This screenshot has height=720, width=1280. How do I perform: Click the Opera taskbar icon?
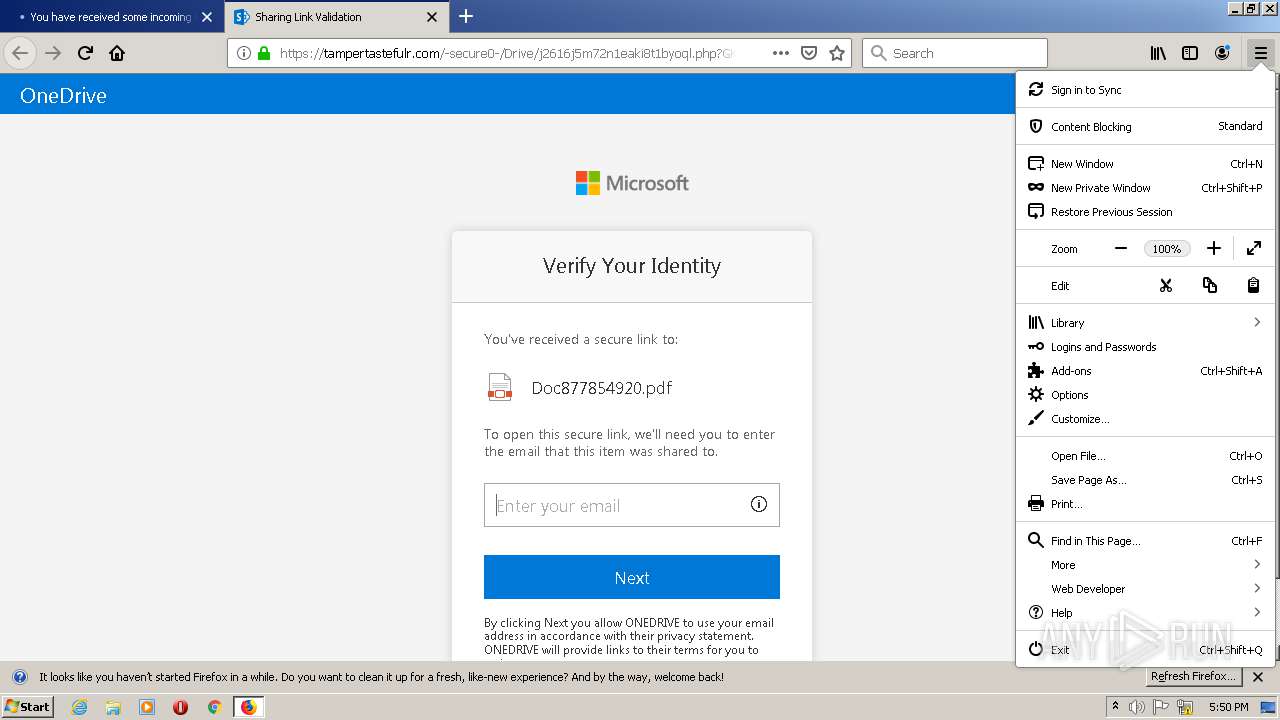tap(180, 707)
